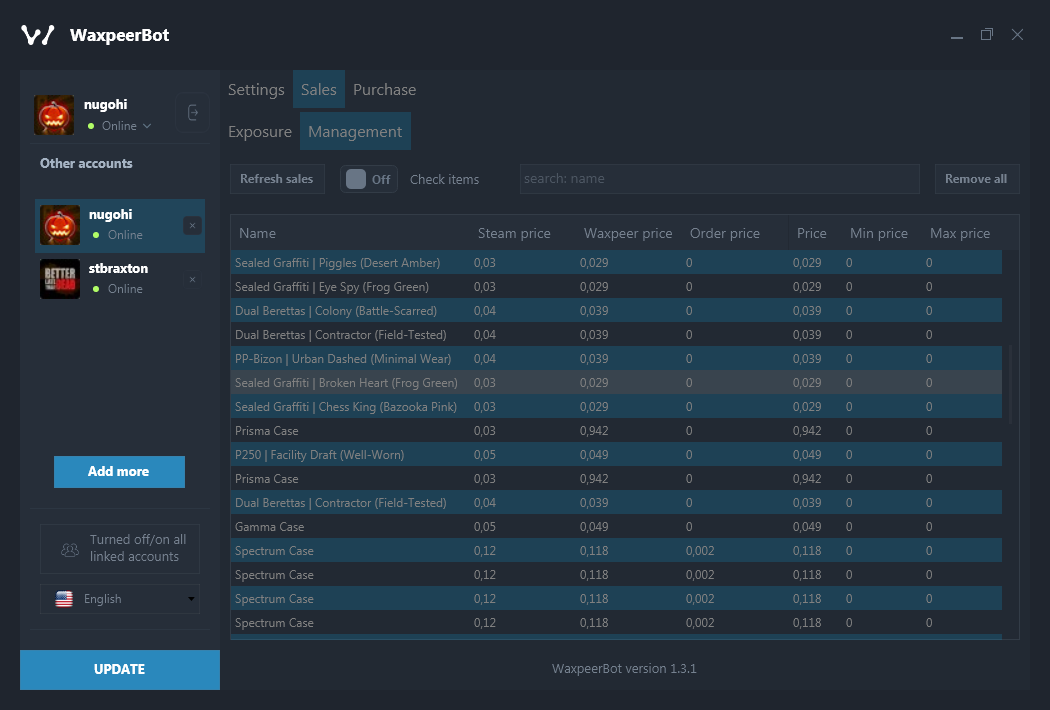This screenshot has width=1050, height=710.
Task: Sort by the Steam price column header
Action: point(514,233)
